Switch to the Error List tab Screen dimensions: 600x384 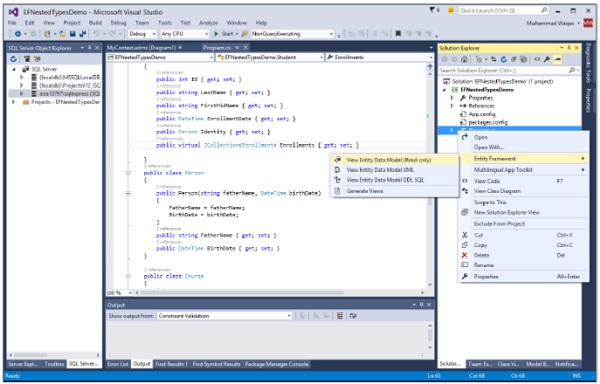(x=118, y=364)
